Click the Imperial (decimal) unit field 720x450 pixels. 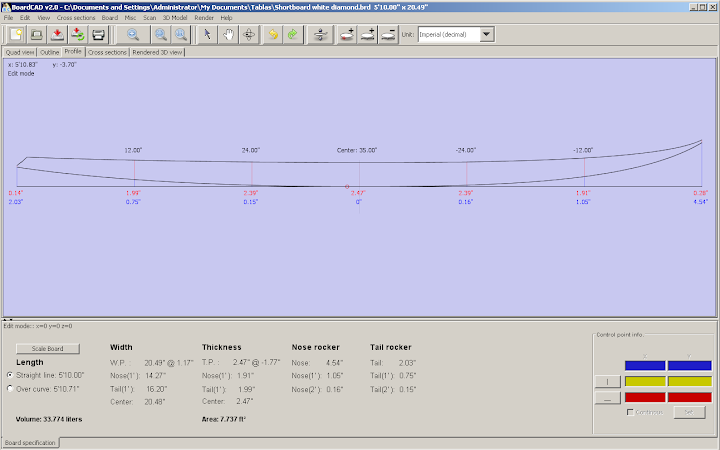tap(449, 34)
